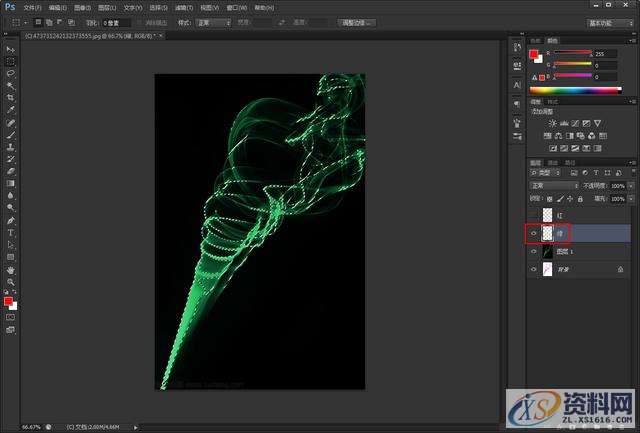
Task: Open the layer blend mode dropdown 正常
Action: pos(553,185)
